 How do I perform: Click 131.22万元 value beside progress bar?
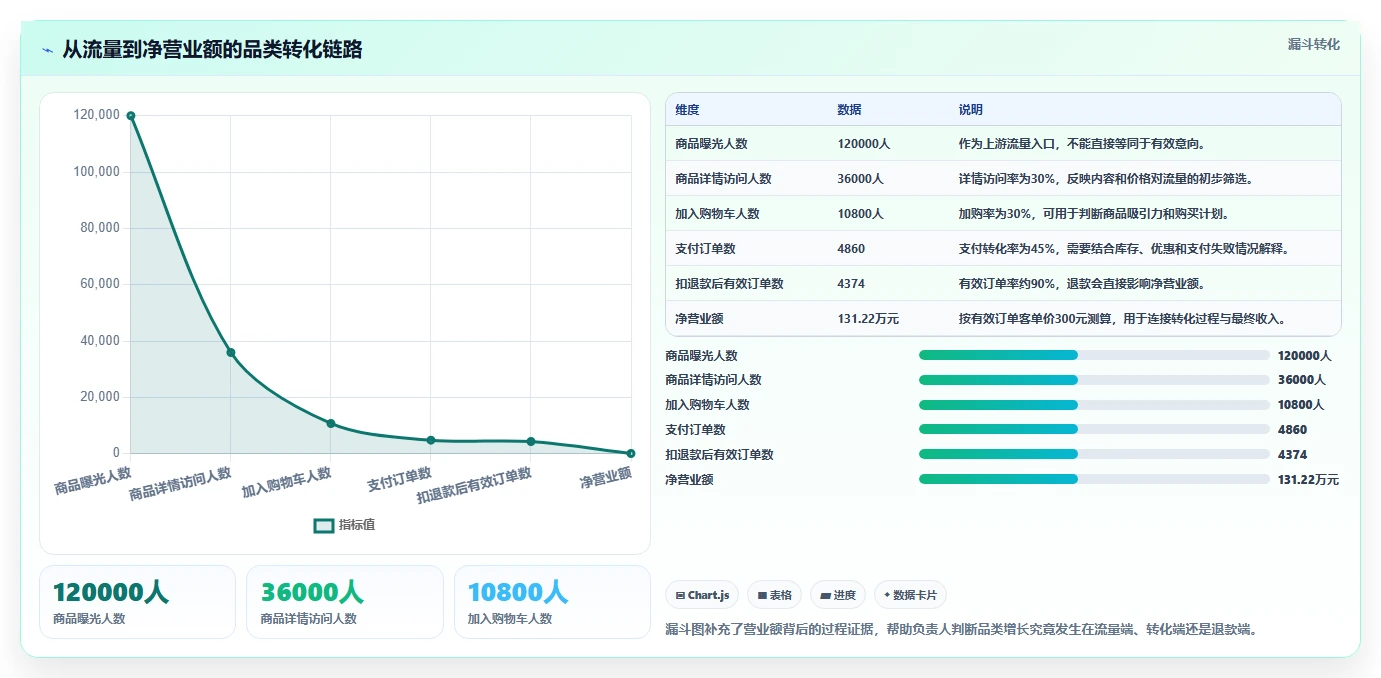point(1308,480)
